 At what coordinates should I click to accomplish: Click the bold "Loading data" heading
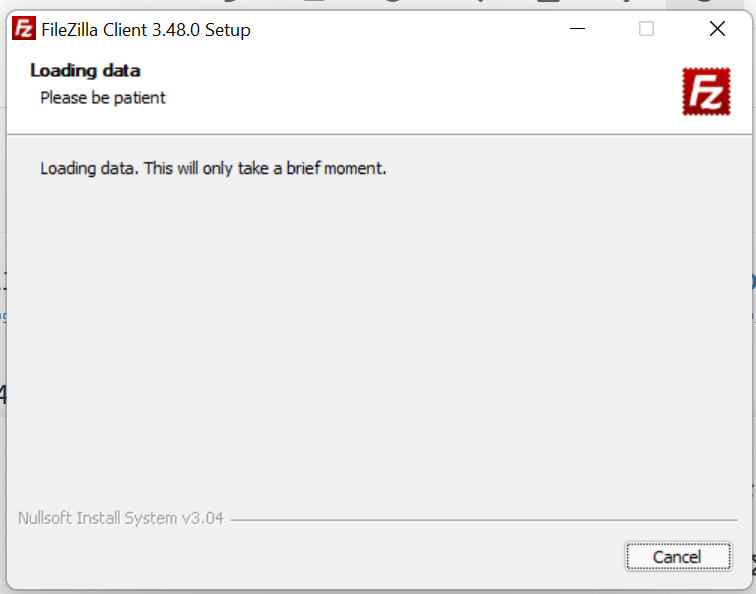[85, 70]
